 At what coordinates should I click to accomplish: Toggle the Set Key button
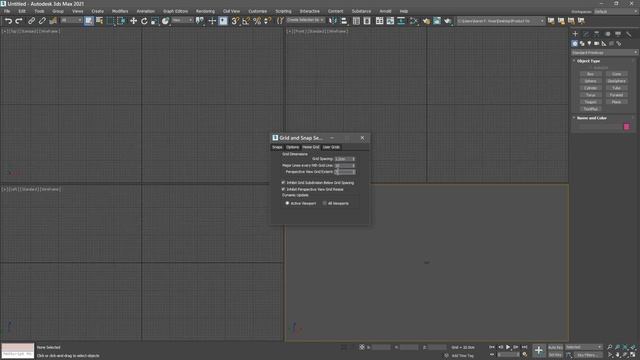point(555,355)
